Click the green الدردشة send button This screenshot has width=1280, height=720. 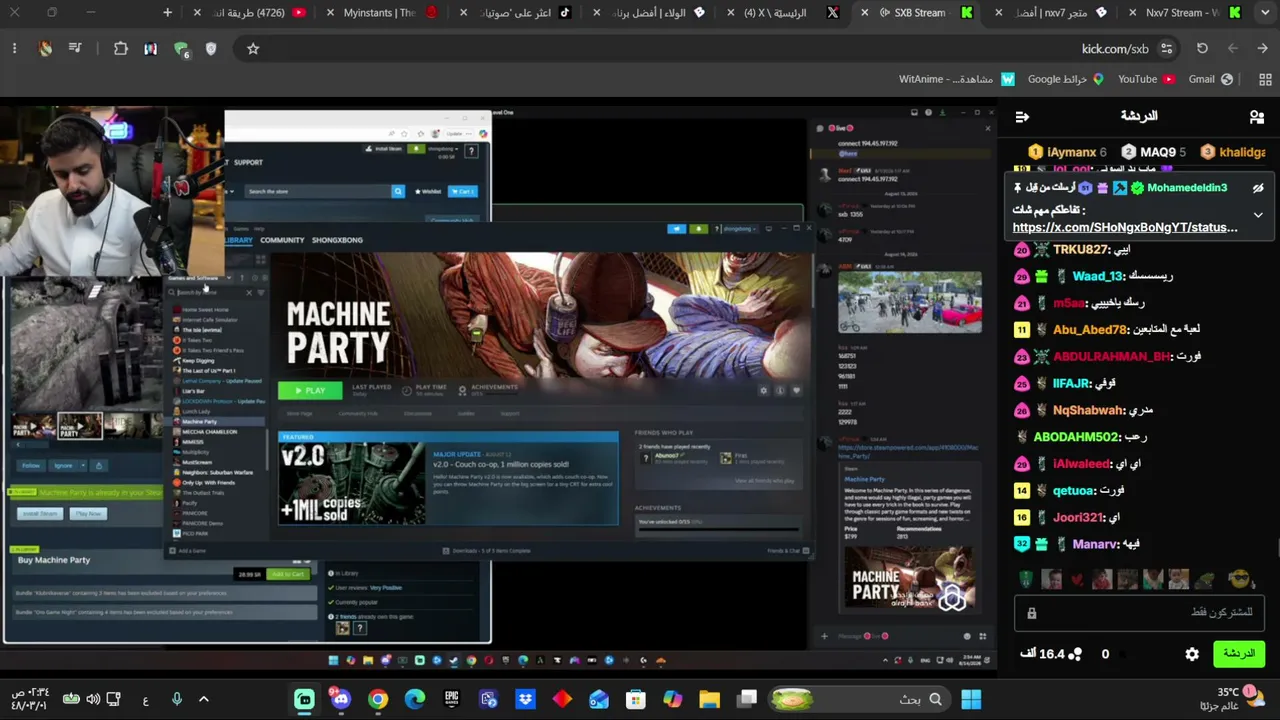[x=1239, y=654]
